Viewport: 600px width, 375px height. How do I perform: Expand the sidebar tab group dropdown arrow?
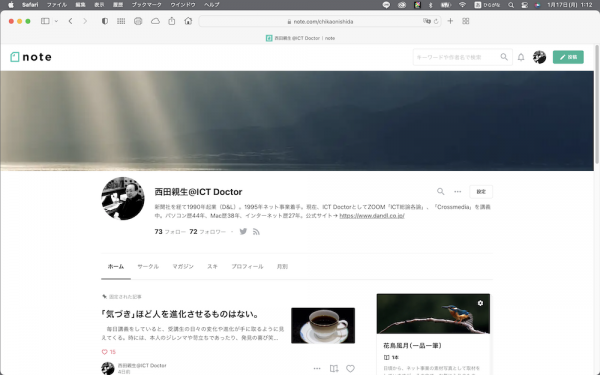56,21
